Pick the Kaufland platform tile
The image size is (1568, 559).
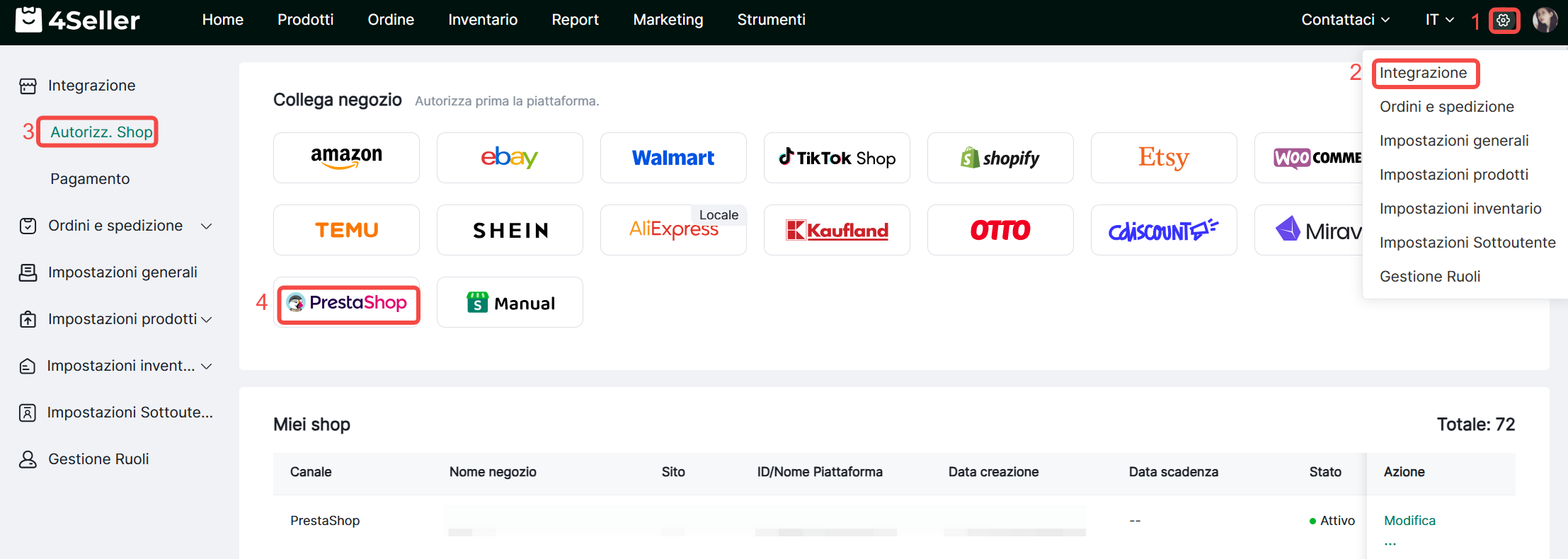pyautogui.click(x=837, y=230)
